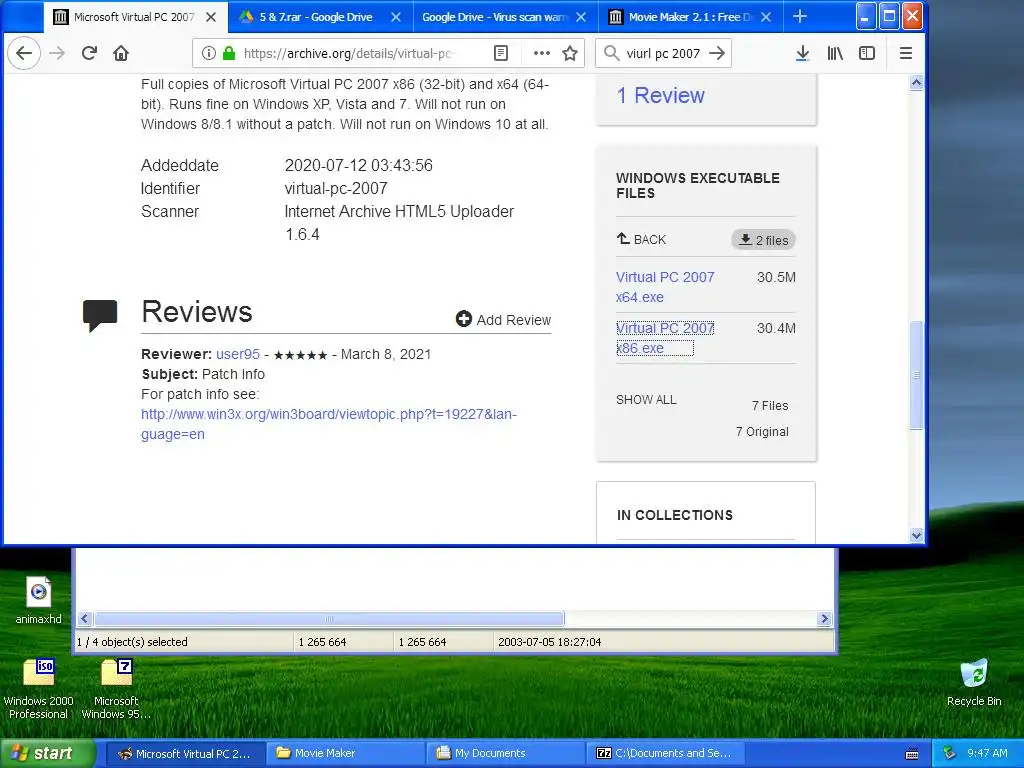The height and width of the screenshot is (768, 1024).
Task: Close the 5 & 7.rar Google Drive tab
Action: [396, 17]
